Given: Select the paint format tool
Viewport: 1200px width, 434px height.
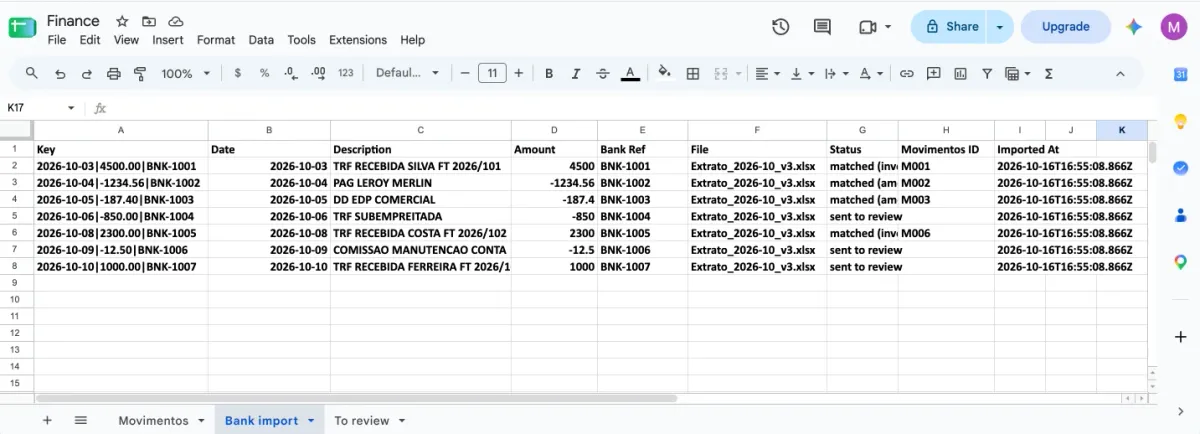Looking at the screenshot, I should 140,73.
